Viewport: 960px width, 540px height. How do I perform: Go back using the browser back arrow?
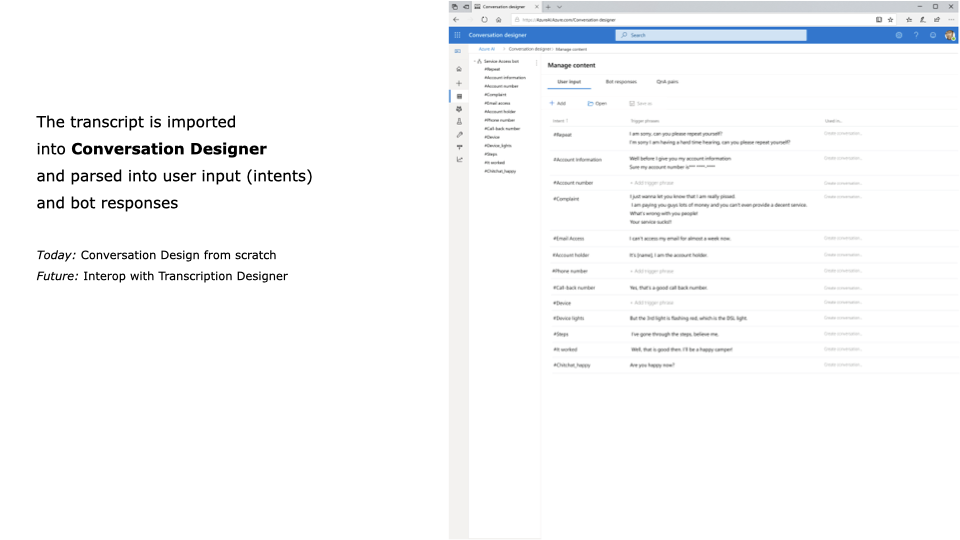point(456,20)
